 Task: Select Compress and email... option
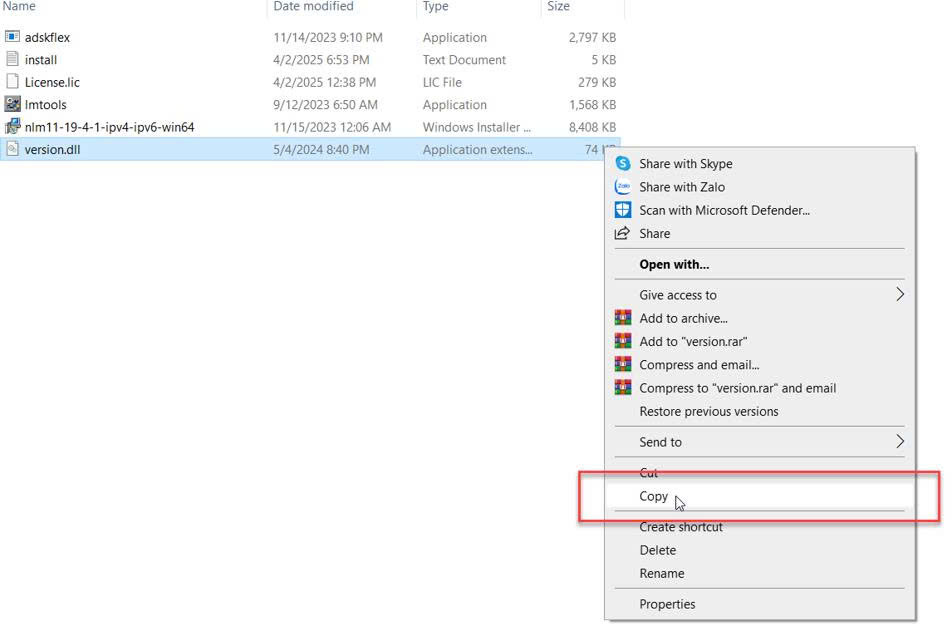(x=699, y=364)
